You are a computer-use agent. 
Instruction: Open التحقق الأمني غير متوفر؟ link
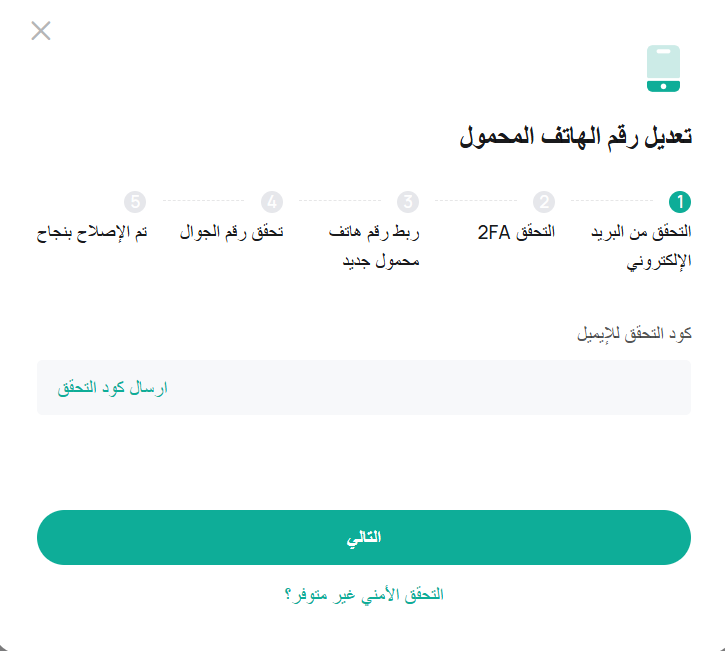pyautogui.click(x=364, y=595)
